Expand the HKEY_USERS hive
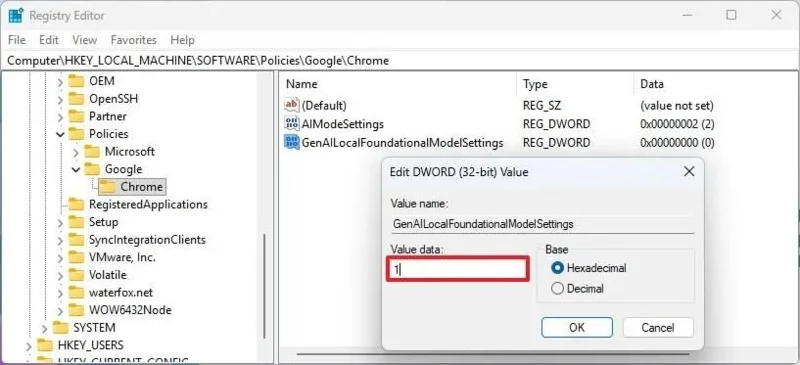This screenshot has width=800, height=365. pyautogui.click(x=29, y=346)
